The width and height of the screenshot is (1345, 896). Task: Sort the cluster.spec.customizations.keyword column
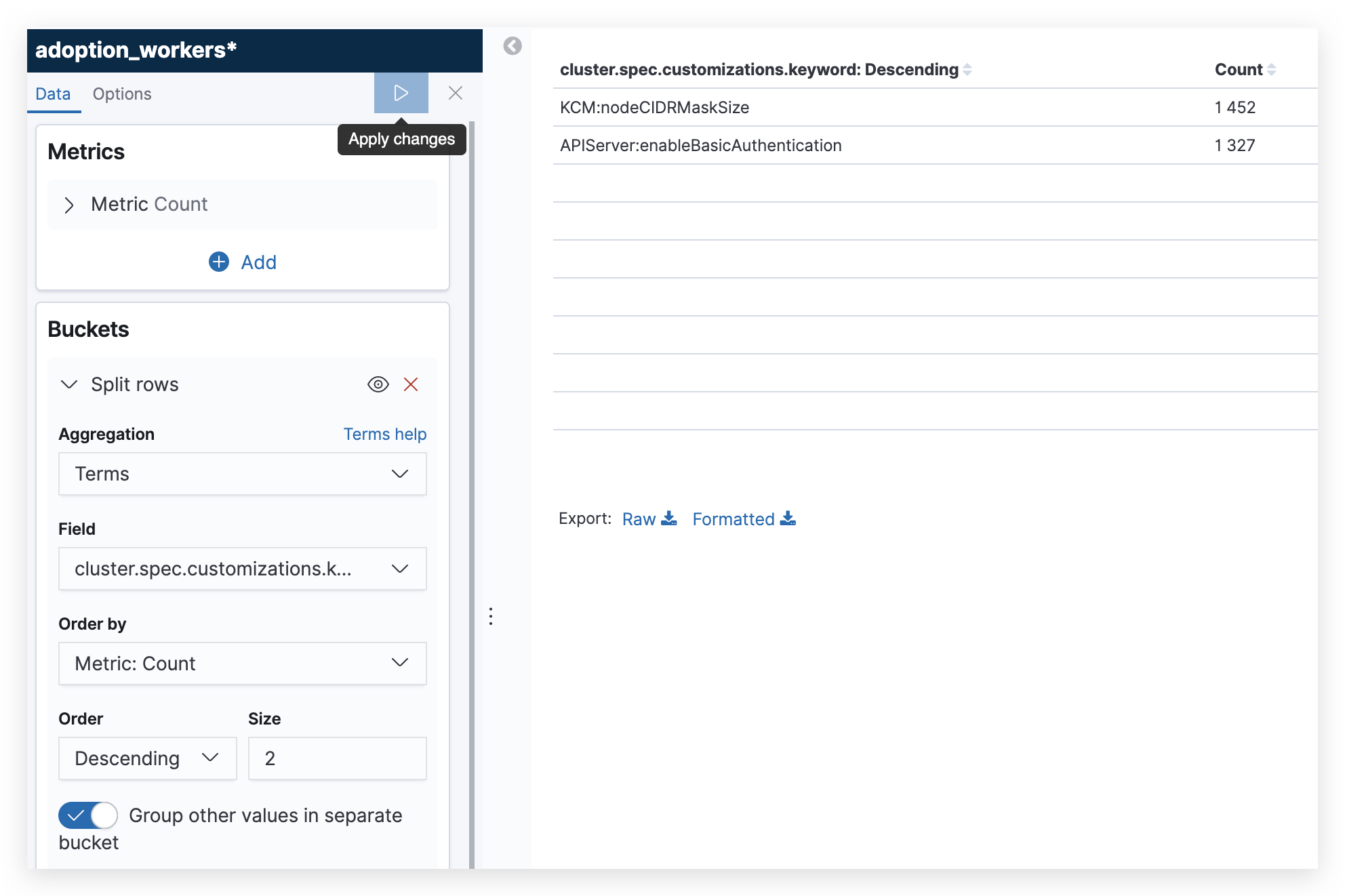click(x=967, y=69)
